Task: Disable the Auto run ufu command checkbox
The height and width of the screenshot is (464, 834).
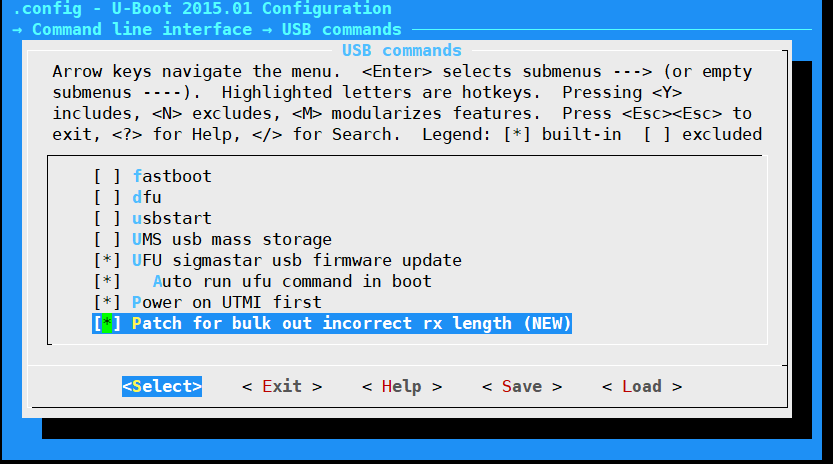Action: tap(107, 281)
